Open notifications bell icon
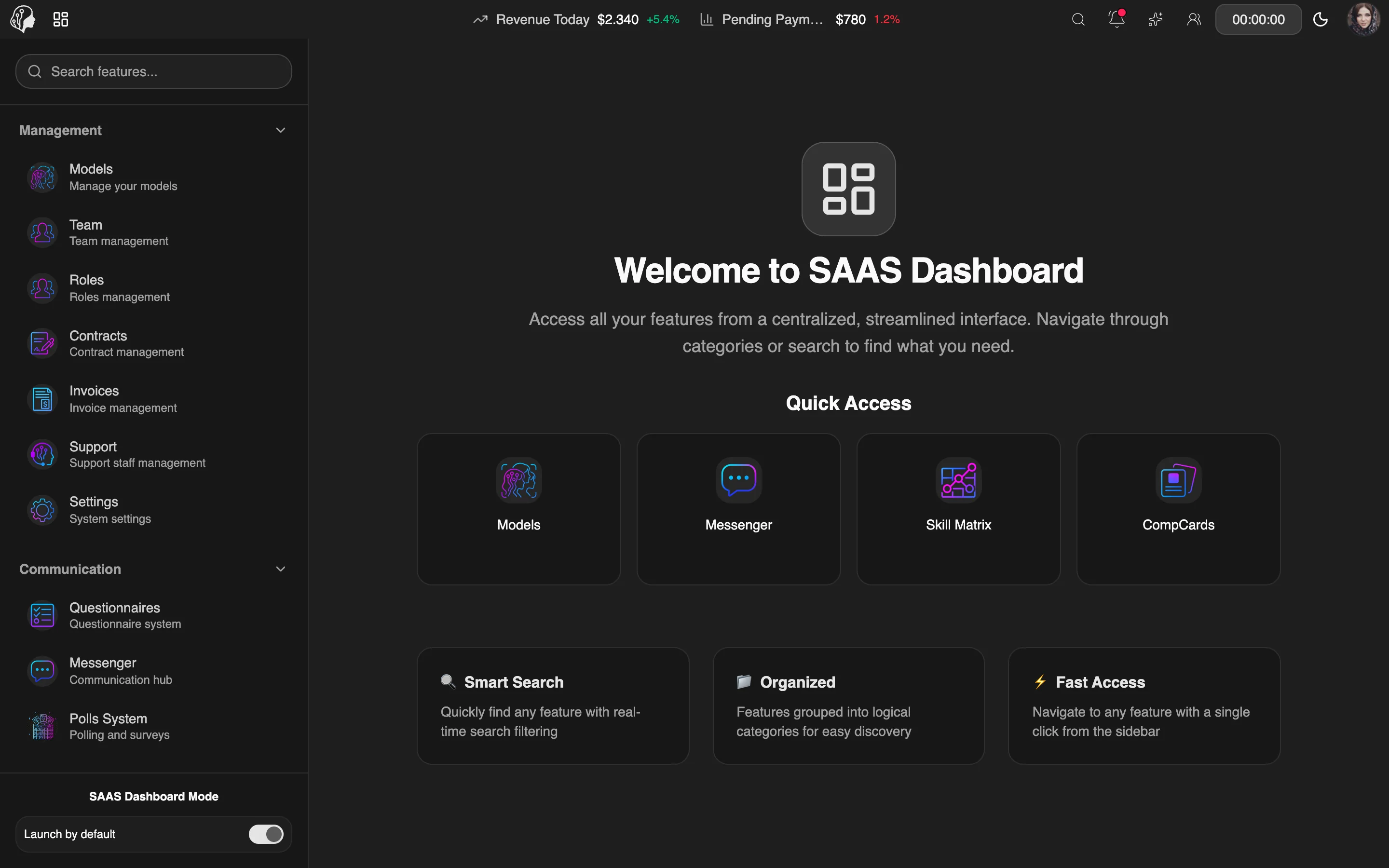 tap(1117, 19)
